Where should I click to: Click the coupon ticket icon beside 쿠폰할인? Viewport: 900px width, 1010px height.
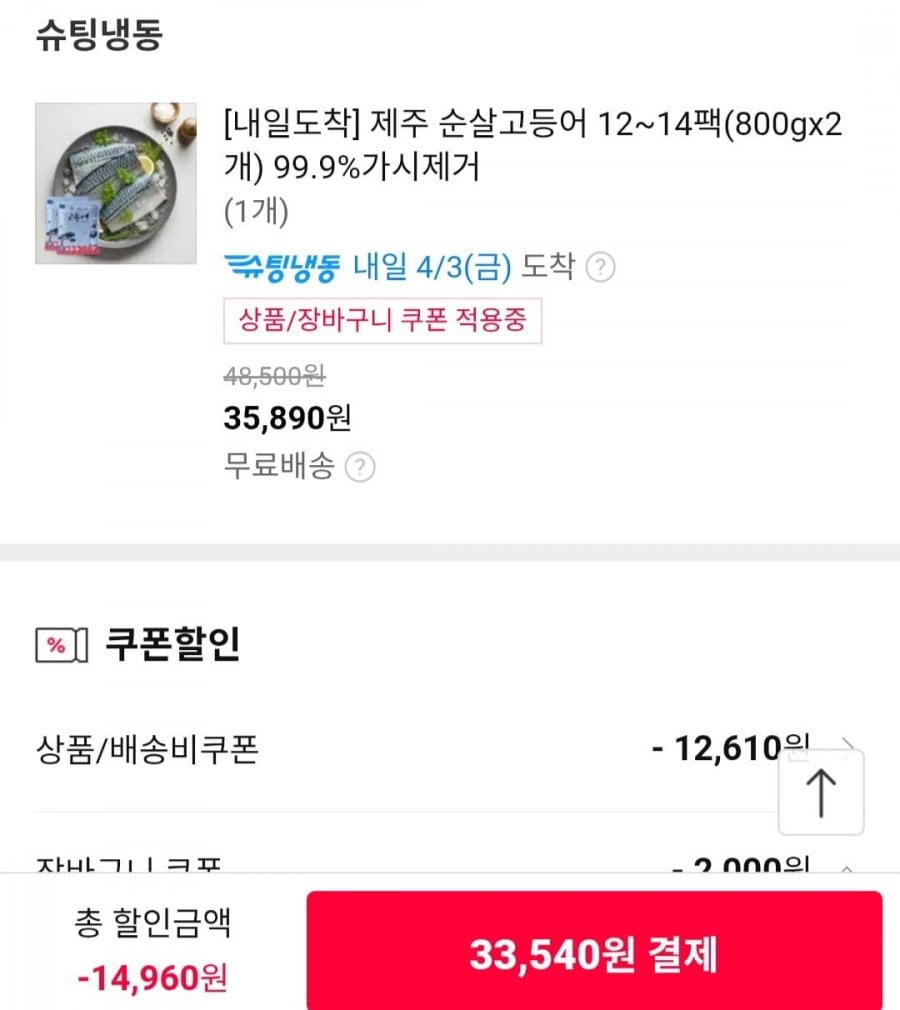(62, 646)
